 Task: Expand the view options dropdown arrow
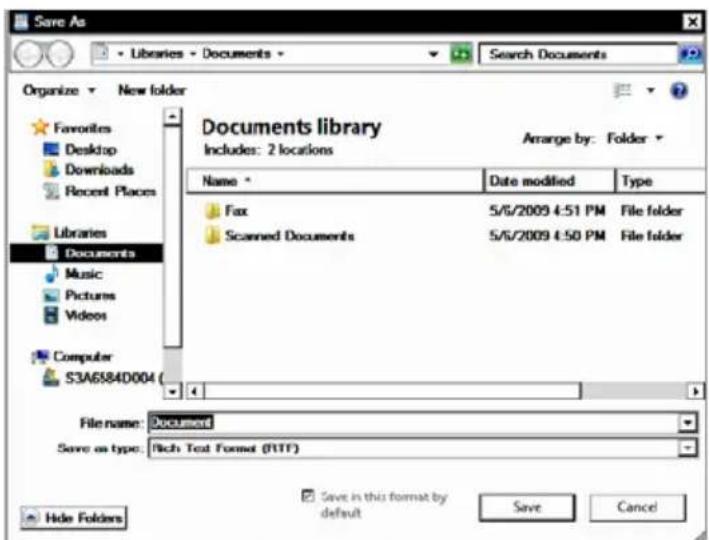pos(651,90)
